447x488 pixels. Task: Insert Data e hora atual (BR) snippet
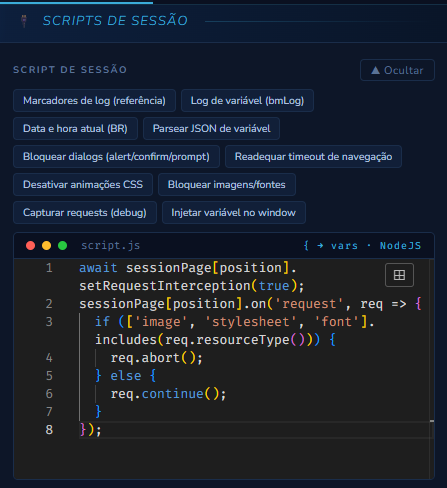(x=75, y=128)
